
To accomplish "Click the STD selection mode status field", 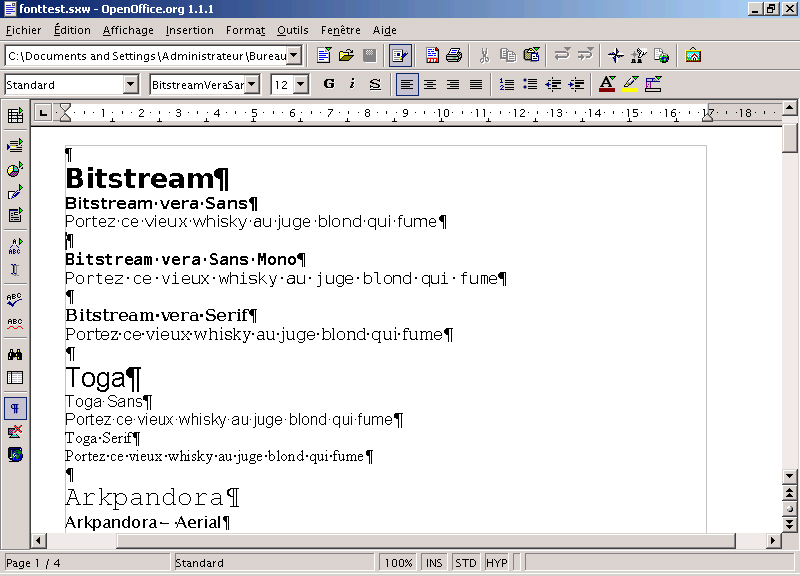I will (466, 563).
